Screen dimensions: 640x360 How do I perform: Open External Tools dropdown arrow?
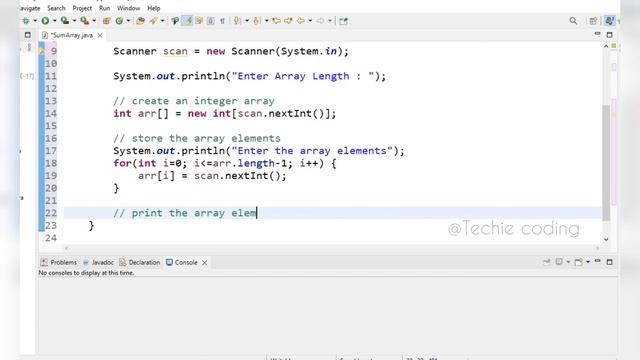94,21
